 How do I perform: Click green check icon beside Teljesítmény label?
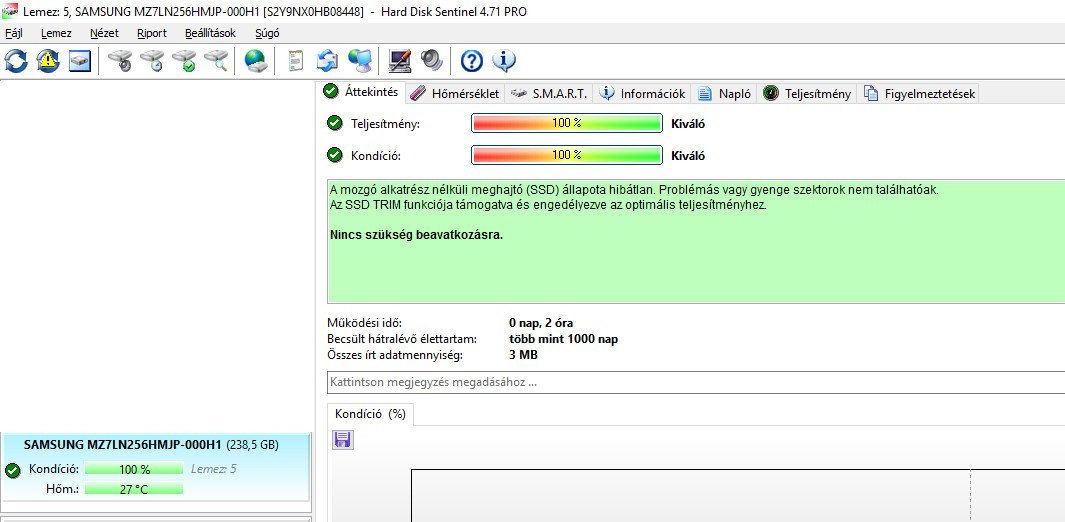[335, 124]
